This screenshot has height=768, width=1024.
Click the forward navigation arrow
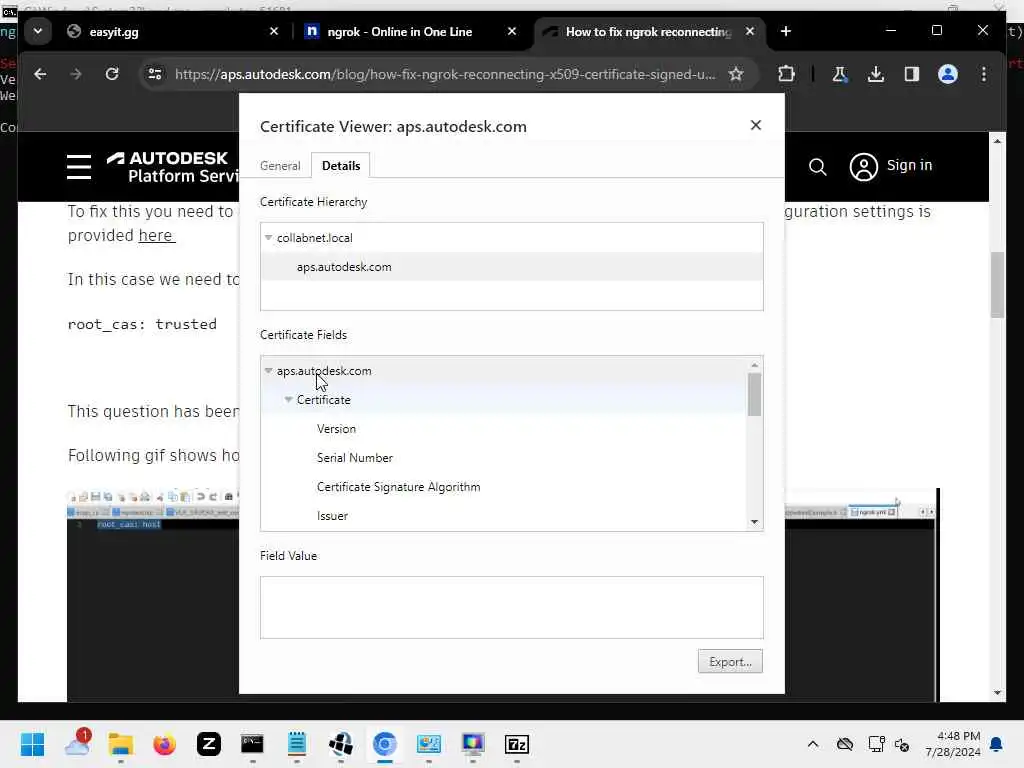tap(76, 74)
